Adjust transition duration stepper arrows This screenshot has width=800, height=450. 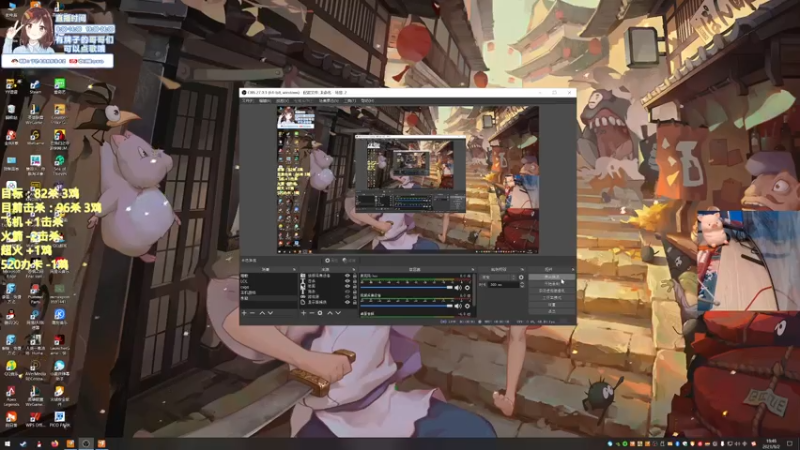pyautogui.click(x=521, y=285)
